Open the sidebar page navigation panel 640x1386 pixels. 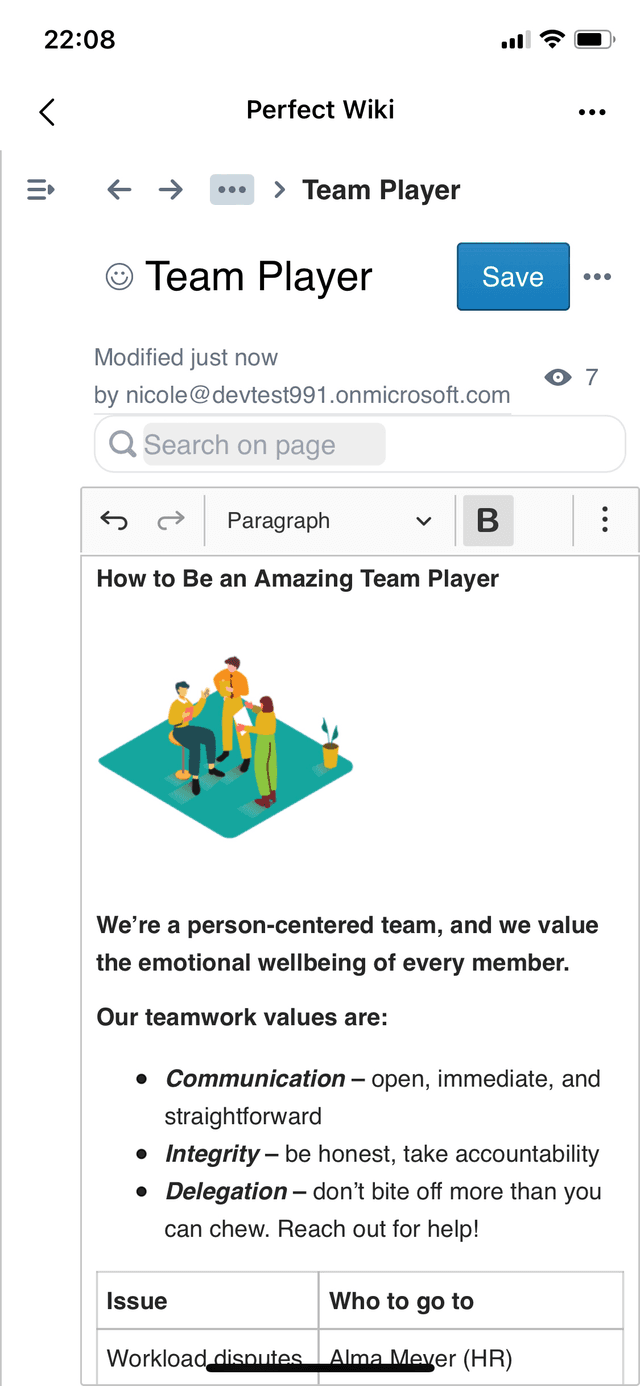[40, 189]
